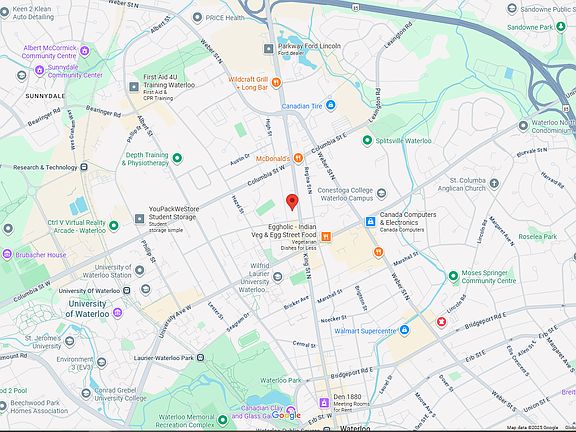Click the red location pin marker
This screenshot has height=432, width=576.
pyautogui.click(x=292, y=202)
